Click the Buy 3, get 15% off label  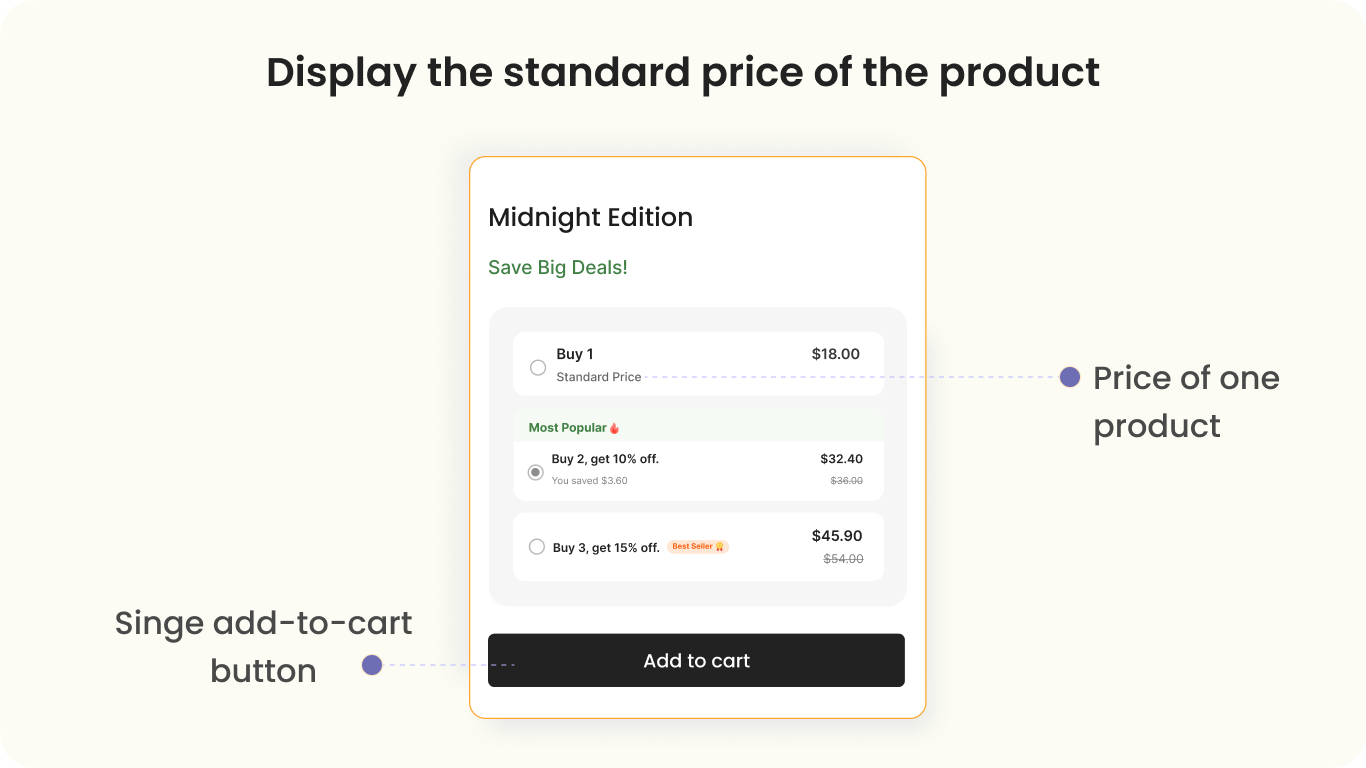coord(606,548)
